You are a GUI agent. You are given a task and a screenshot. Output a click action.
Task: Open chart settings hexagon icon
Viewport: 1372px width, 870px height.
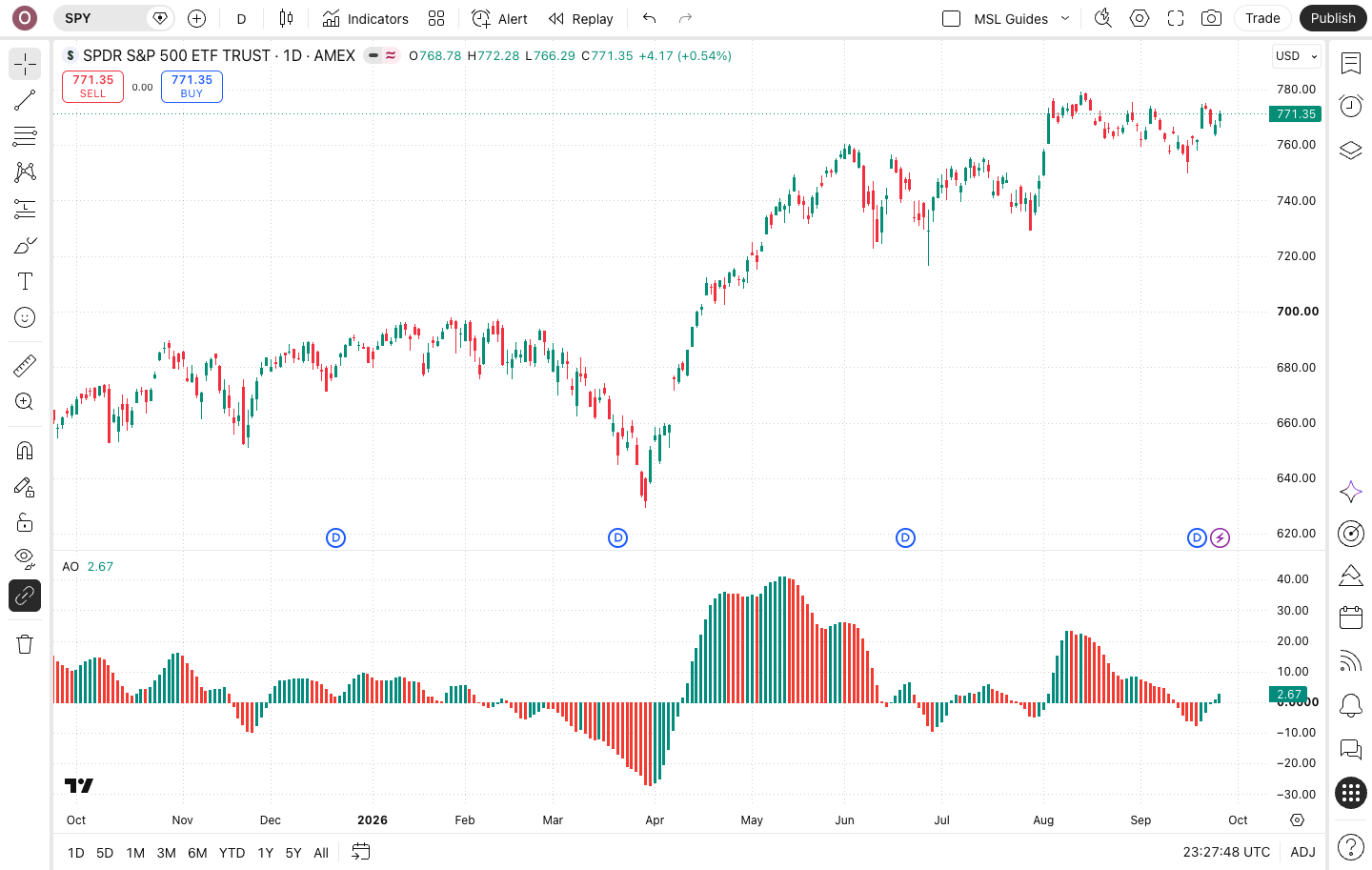[1140, 18]
